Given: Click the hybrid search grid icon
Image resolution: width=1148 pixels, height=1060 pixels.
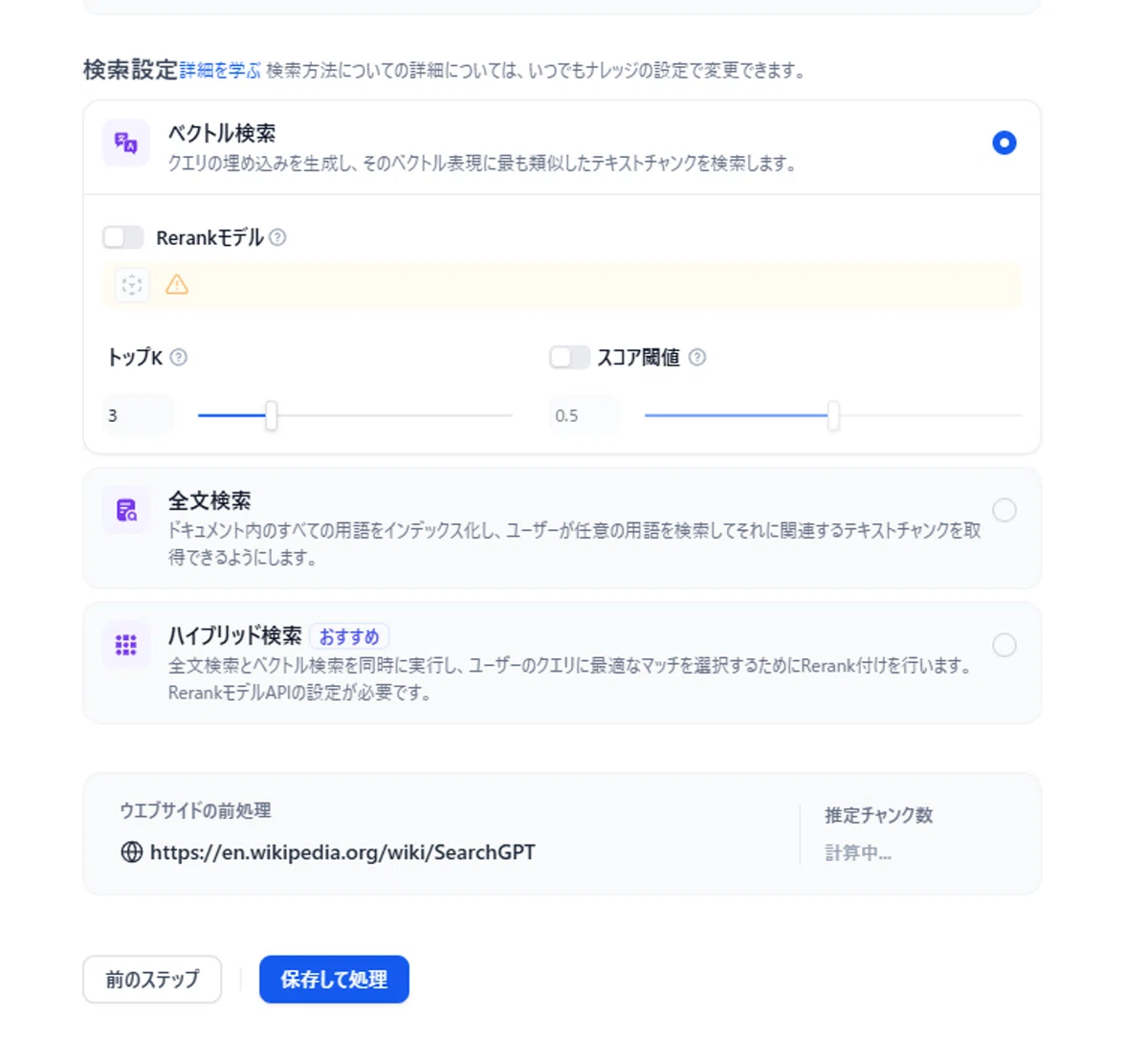Looking at the screenshot, I should pos(126,645).
